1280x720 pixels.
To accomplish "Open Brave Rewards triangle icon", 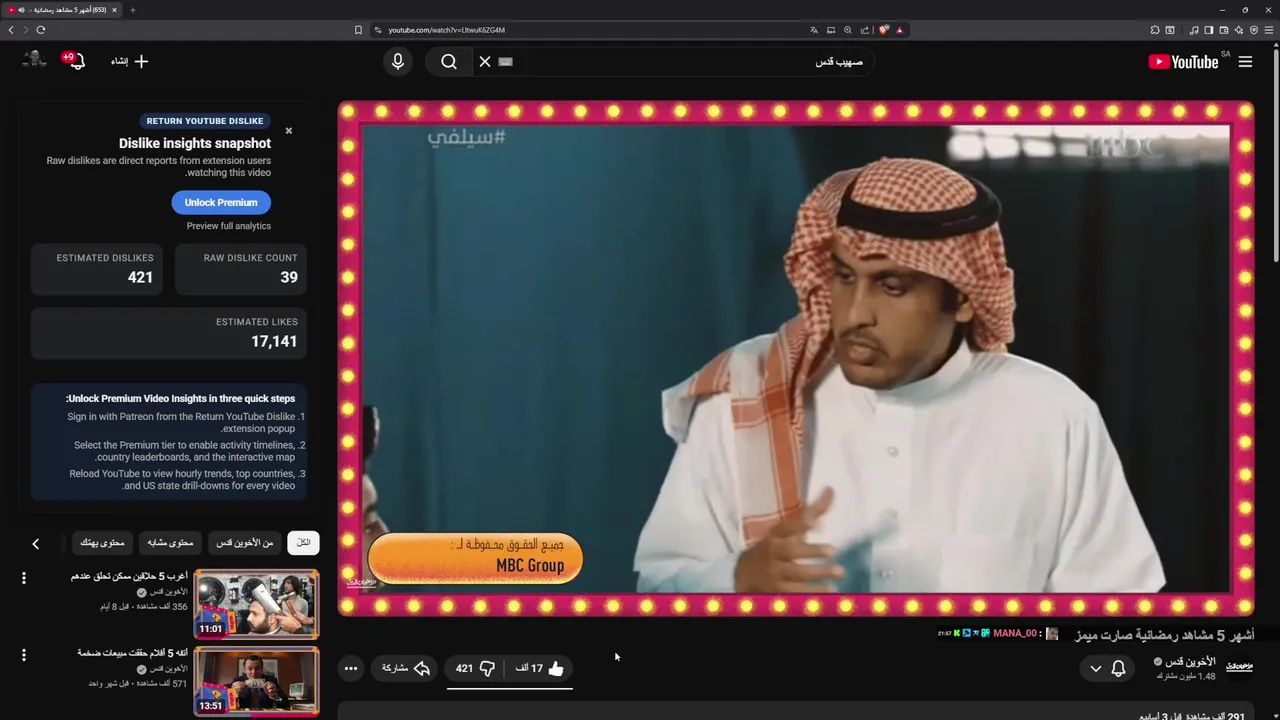I will click(x=899, y=30).
